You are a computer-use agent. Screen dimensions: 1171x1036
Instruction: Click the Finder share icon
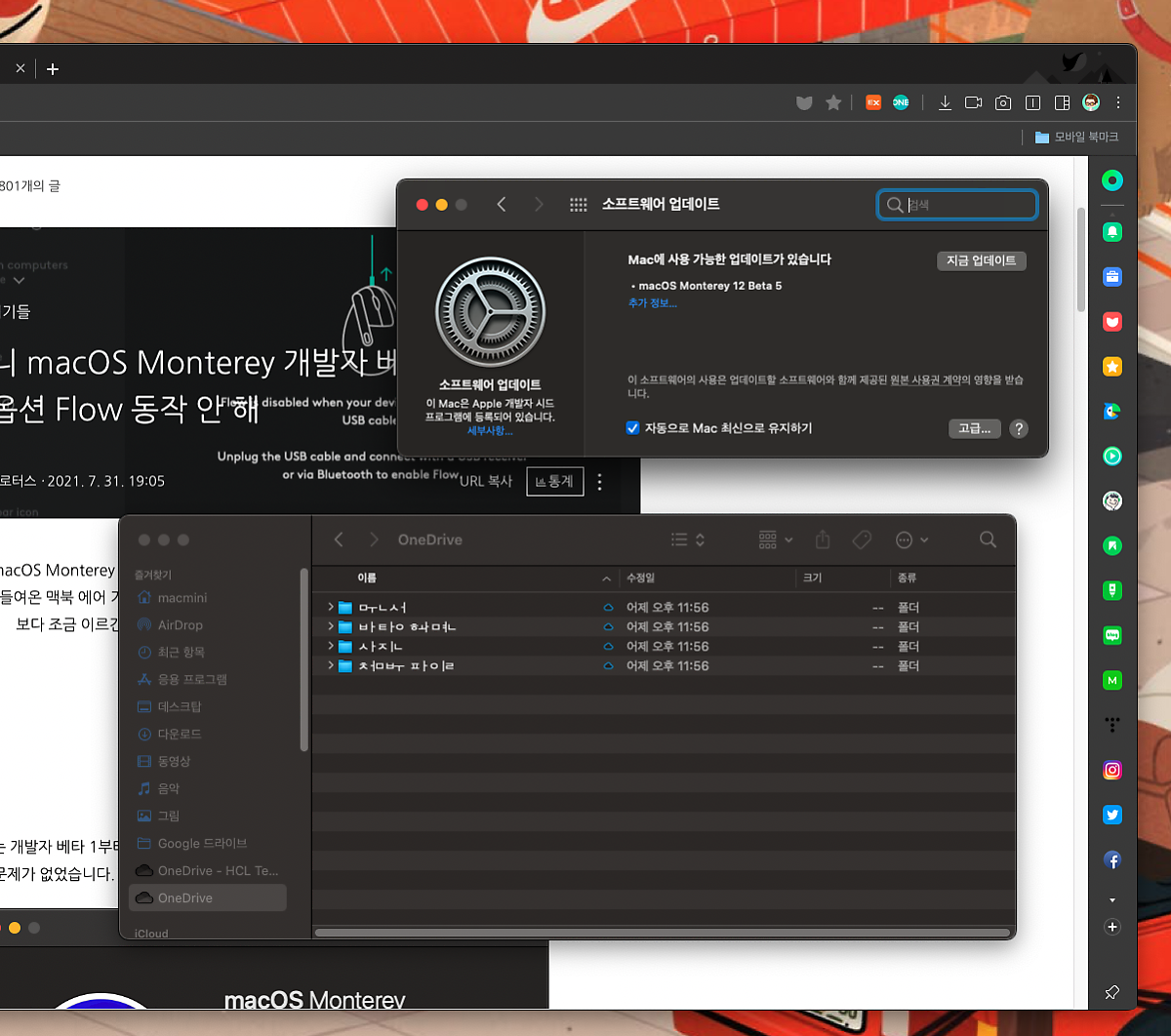click(823, 539)
